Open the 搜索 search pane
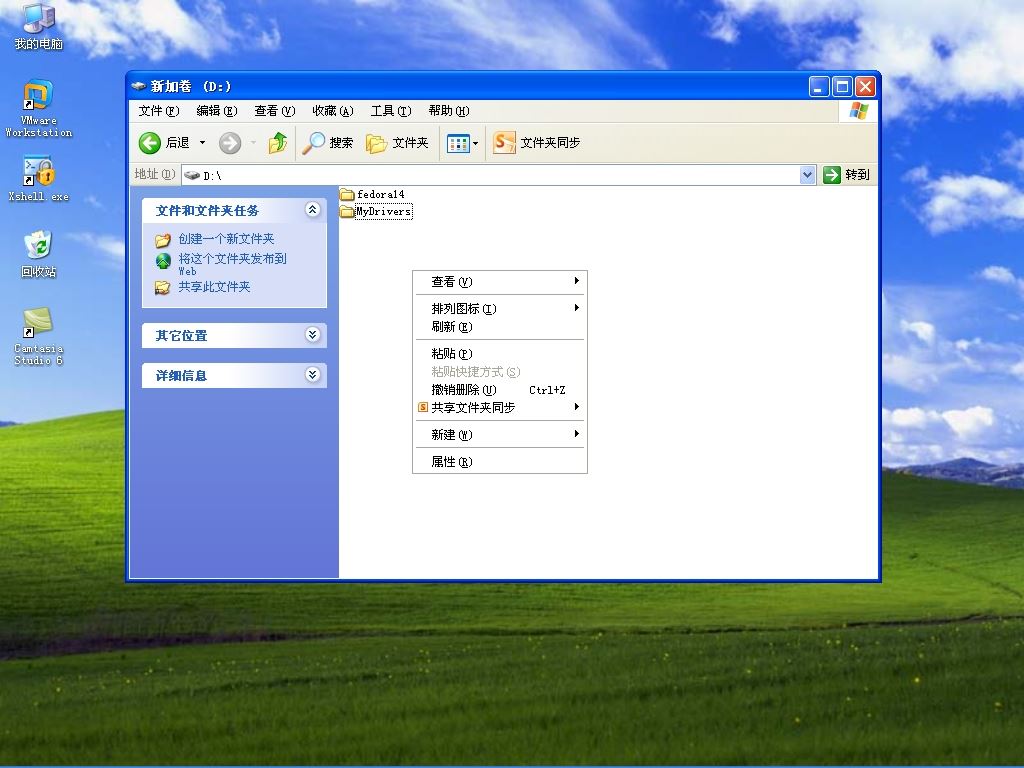Screen dimensions: 1024x768 (x=327, y=142)
